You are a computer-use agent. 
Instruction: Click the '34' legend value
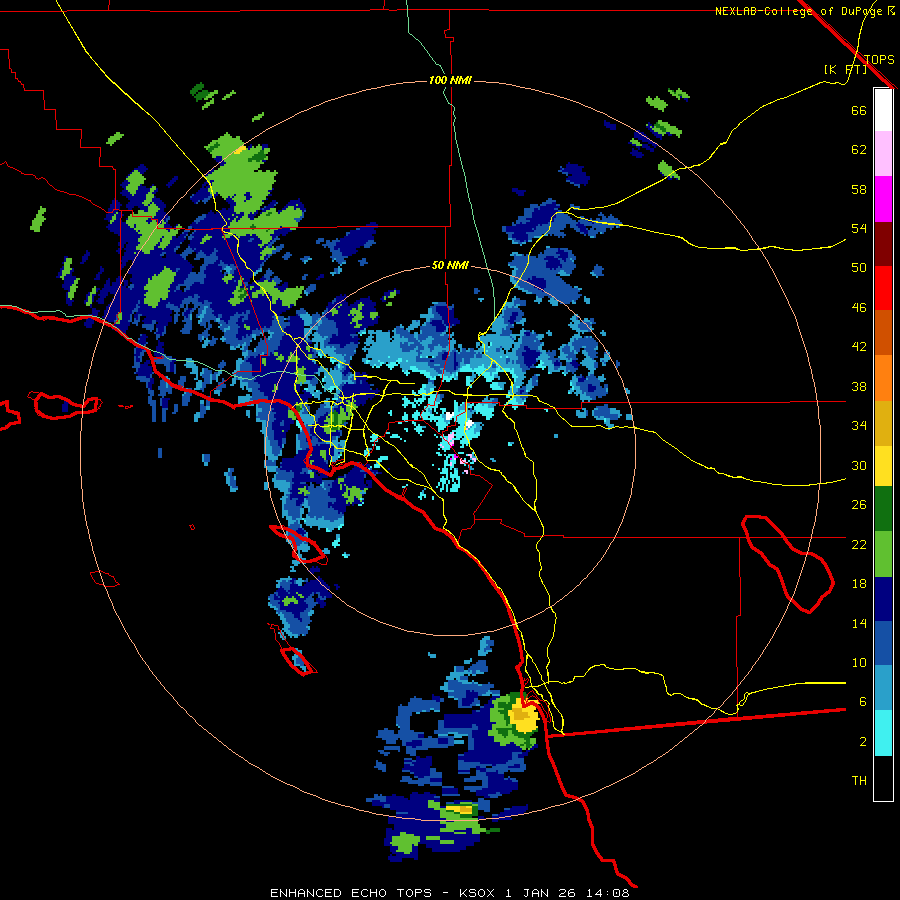pyautogui.click(x=859, y=425)
